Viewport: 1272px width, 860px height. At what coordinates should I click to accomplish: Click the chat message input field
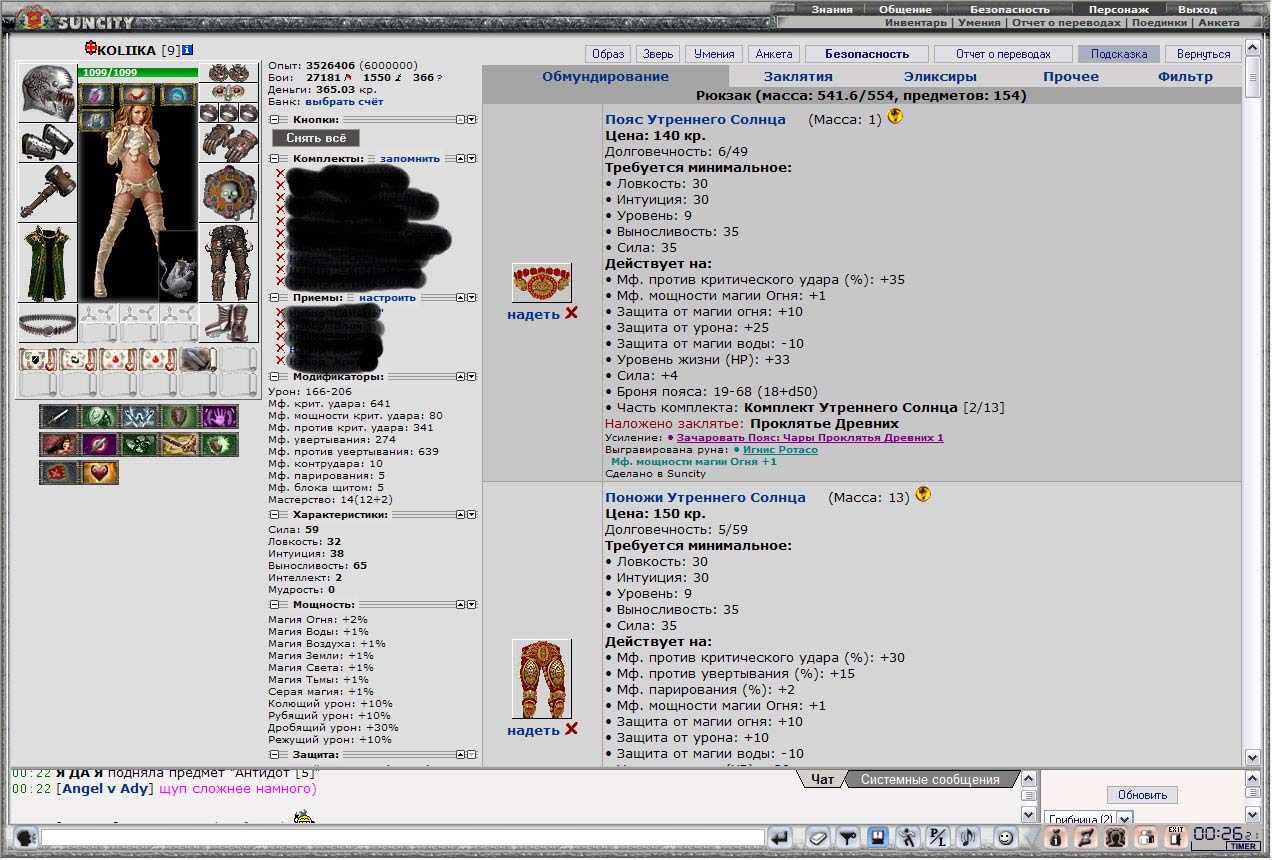(401, 837)
